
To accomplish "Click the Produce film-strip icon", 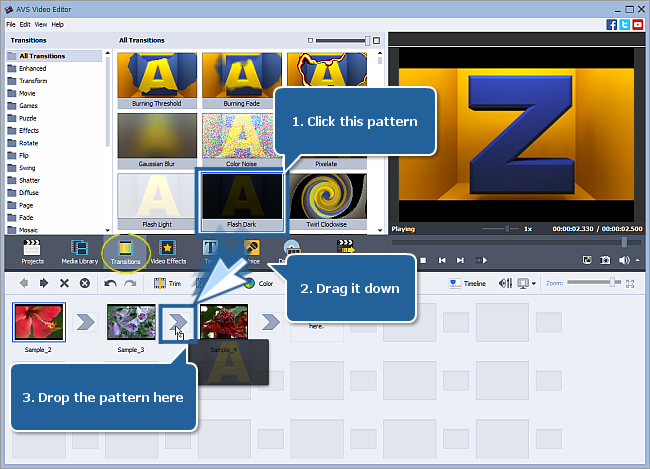I will (x=346, y=246).
